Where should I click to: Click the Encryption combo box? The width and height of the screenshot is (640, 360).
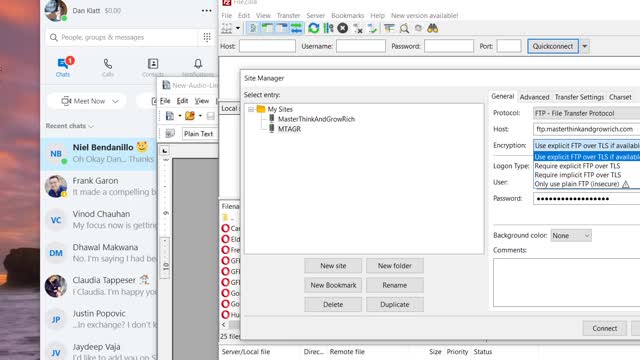(x=587, y=145)
